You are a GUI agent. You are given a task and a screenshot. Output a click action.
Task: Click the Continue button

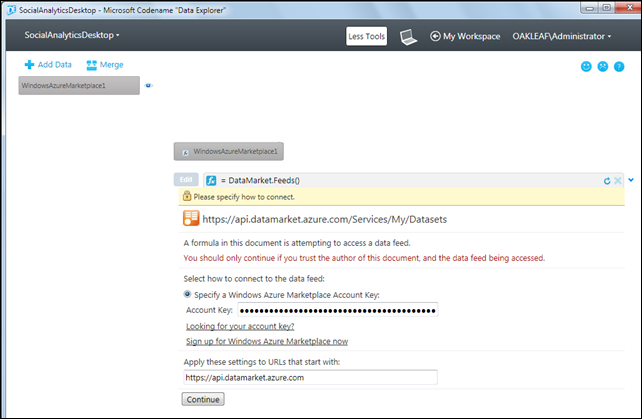coord(203,399)
